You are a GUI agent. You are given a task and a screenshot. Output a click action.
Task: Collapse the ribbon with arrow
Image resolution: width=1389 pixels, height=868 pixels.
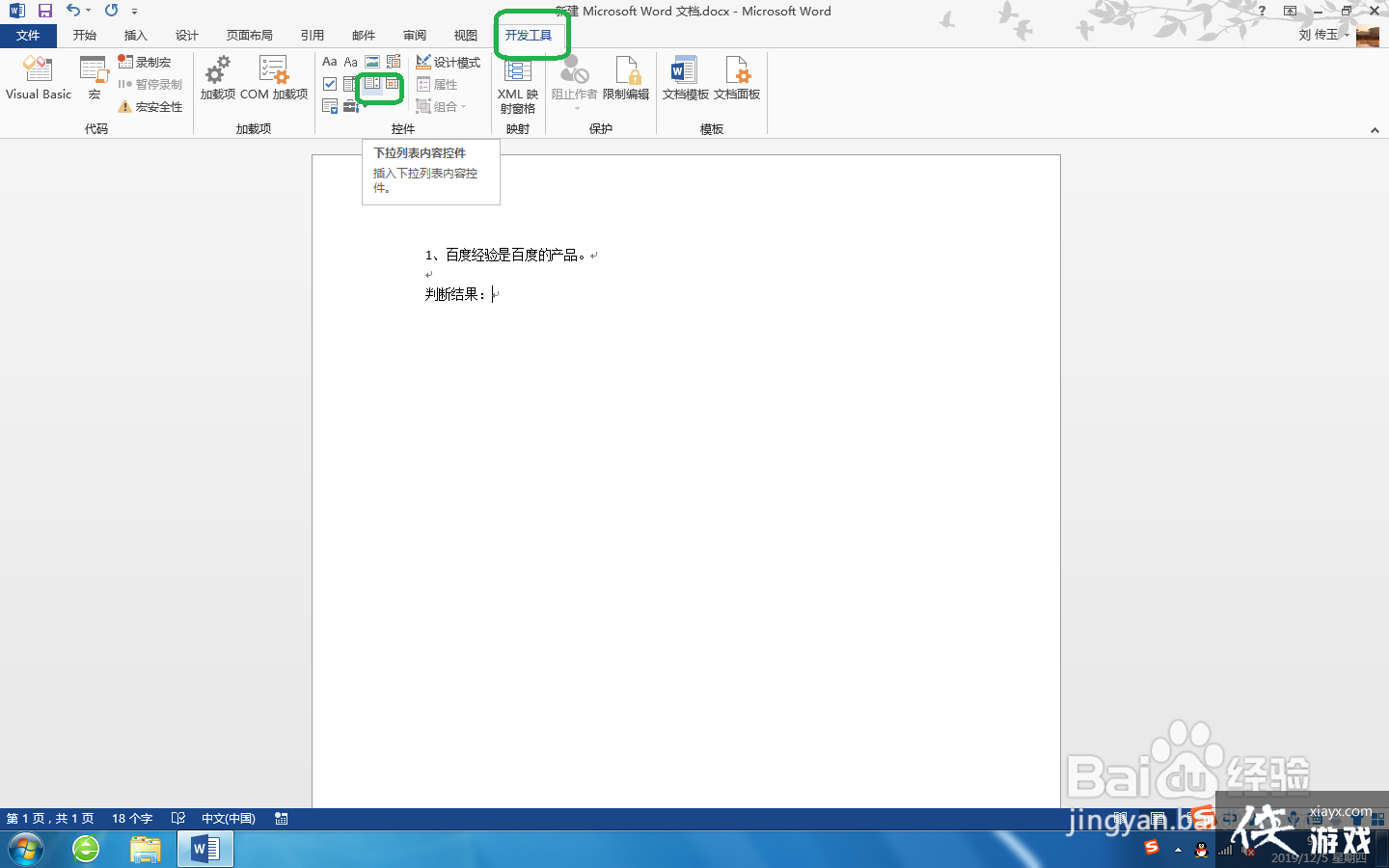pyautogui.click(x=1375, y=130)
